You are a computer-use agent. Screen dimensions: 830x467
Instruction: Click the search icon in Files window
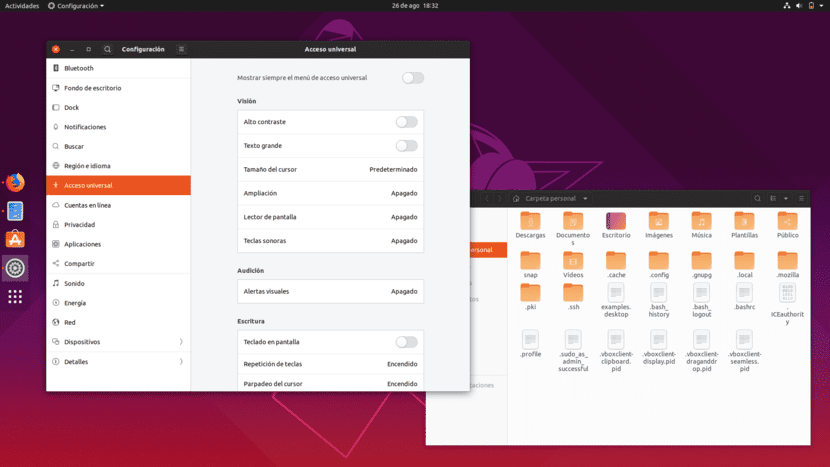coord(757,199)
